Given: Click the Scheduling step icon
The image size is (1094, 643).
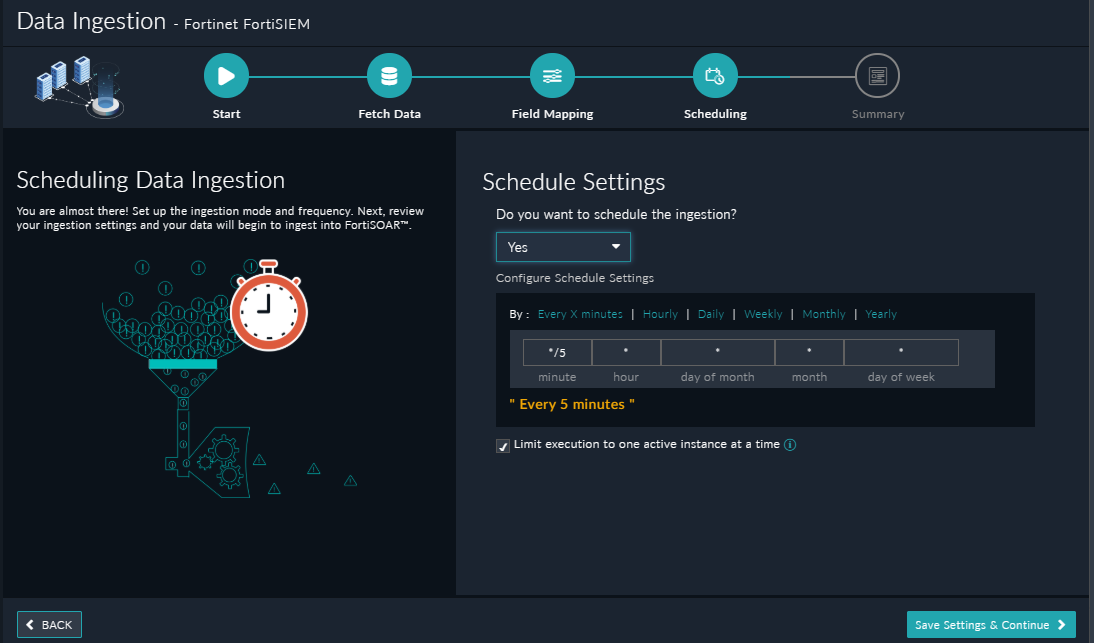Looking at the screenshot, I should click(x=715, y=74).
